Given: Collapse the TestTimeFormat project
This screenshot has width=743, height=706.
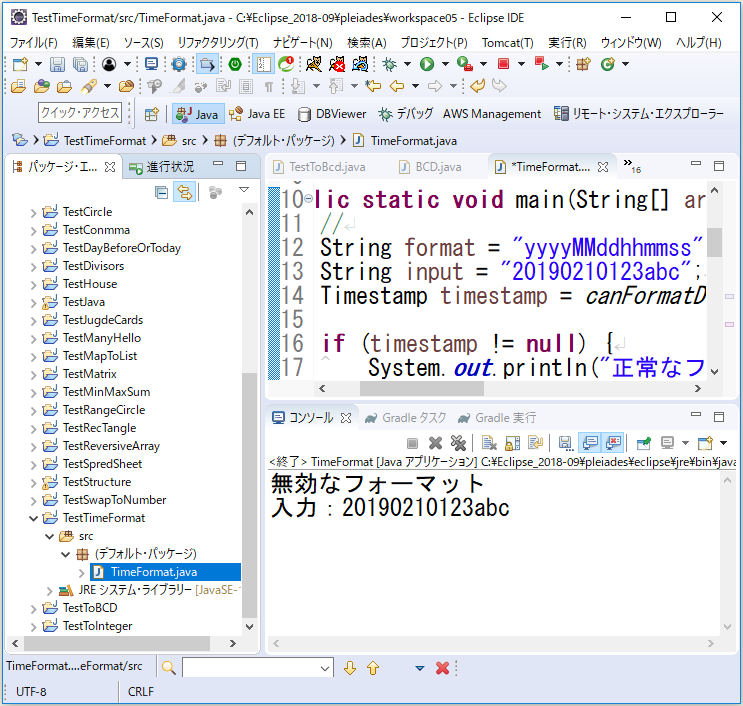Looking at the screenshot, I should point(33,518).
